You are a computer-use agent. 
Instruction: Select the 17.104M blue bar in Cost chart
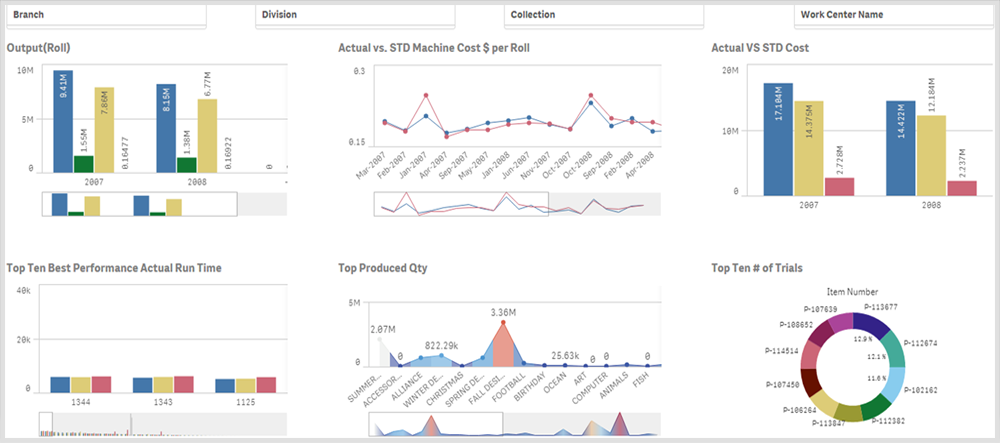click(x=778, y=139)
